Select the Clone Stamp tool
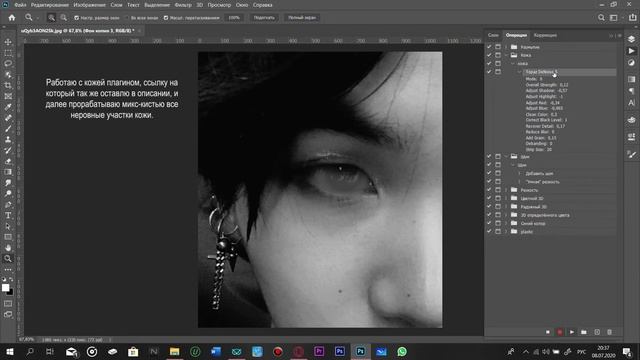 [8, 140]
